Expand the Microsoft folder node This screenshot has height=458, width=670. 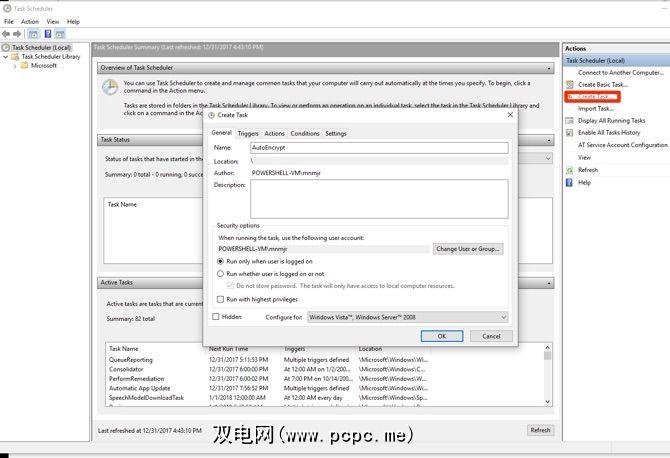click(x=15, y=66)
